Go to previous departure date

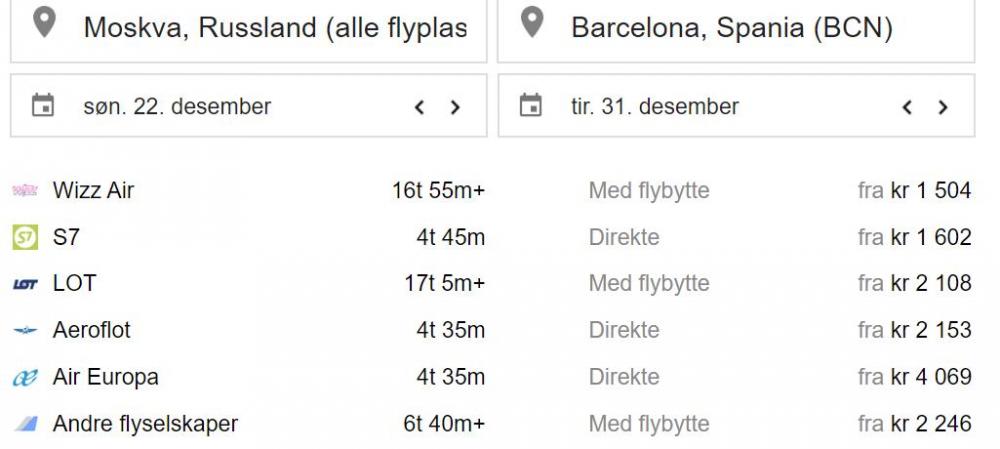tap(420, 107)
